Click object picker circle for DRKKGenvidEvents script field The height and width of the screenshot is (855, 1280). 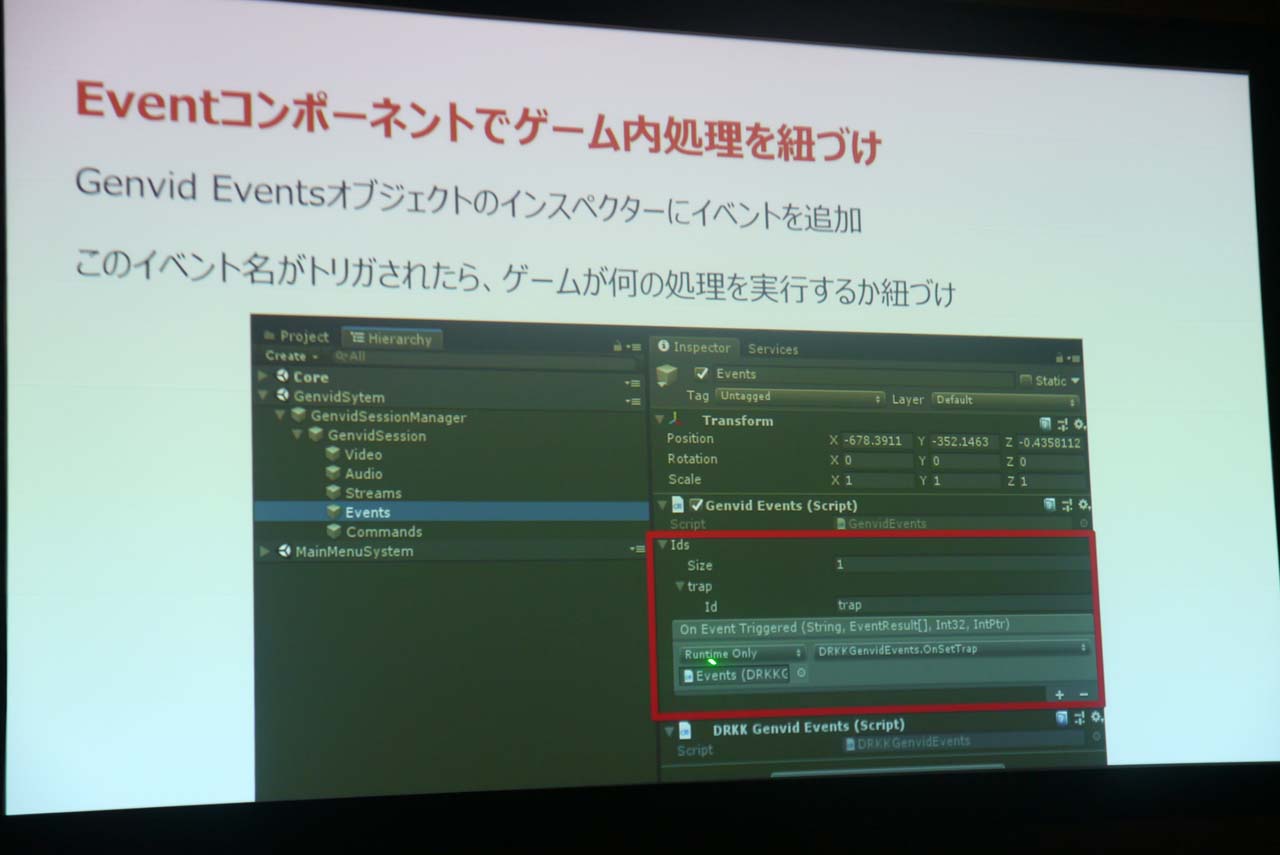pyautogui.click(x=1096, y=737)
